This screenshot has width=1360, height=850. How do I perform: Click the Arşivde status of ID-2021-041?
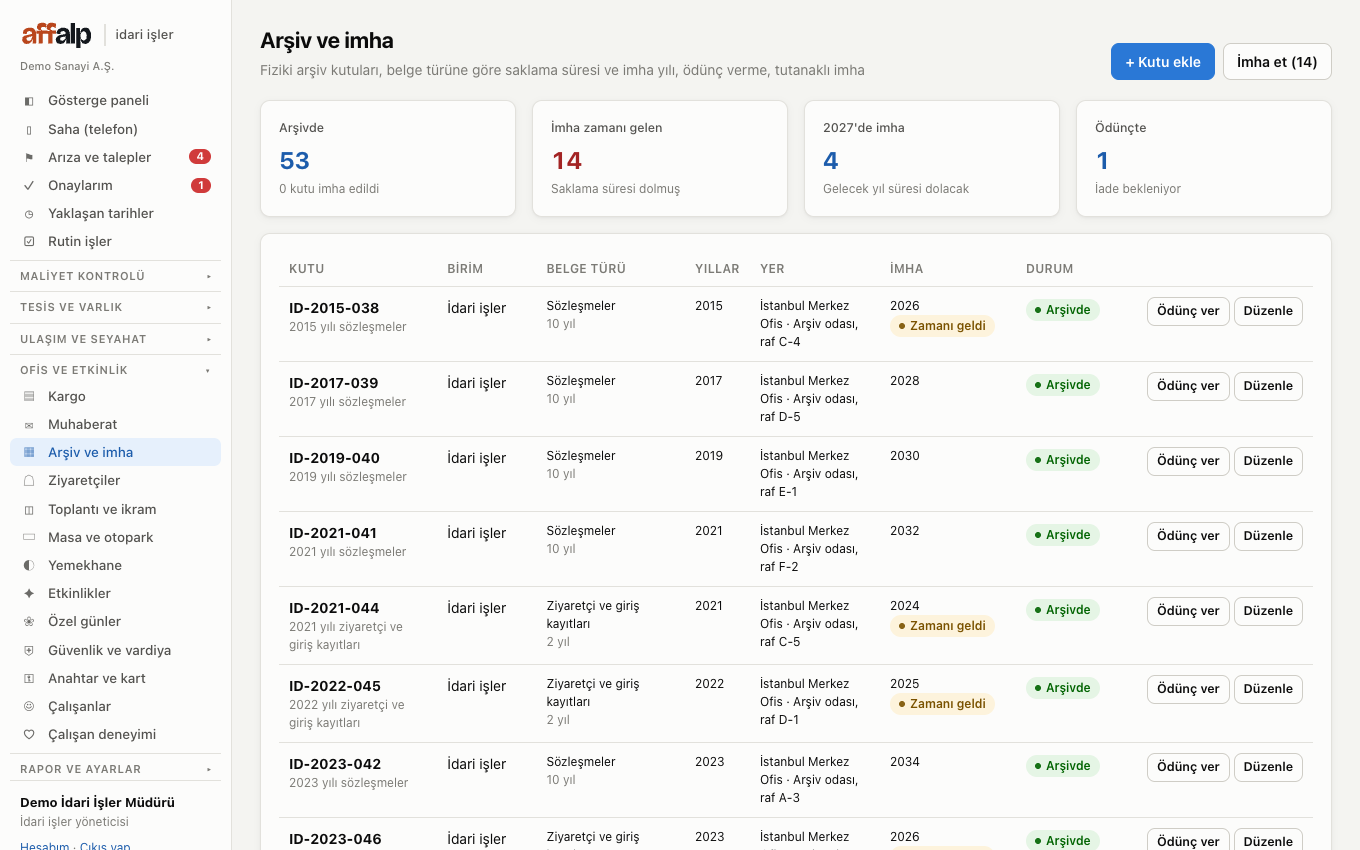[x=1063, y=535]
